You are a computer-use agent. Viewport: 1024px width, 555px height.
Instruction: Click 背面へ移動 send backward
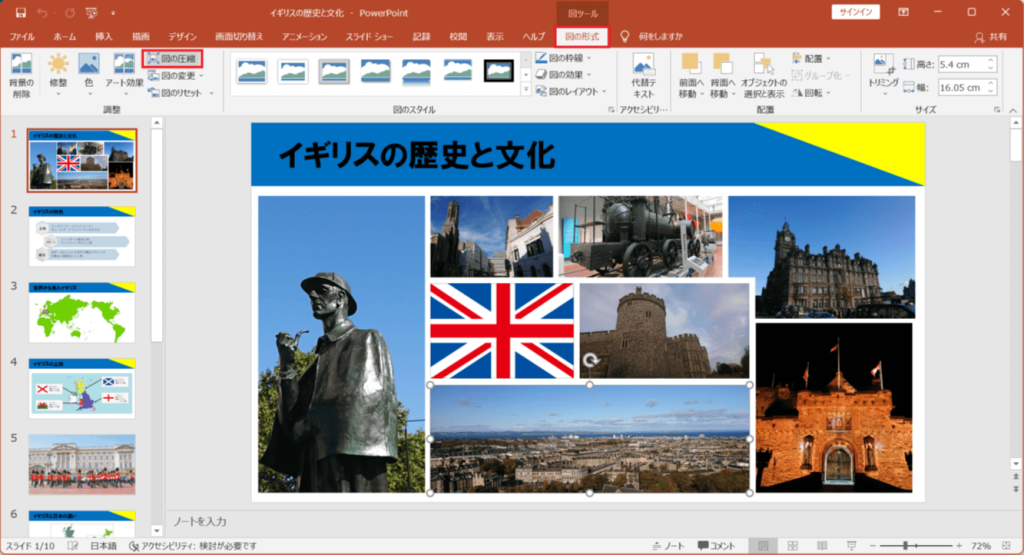pyautogui.click(x=722, y=75)
